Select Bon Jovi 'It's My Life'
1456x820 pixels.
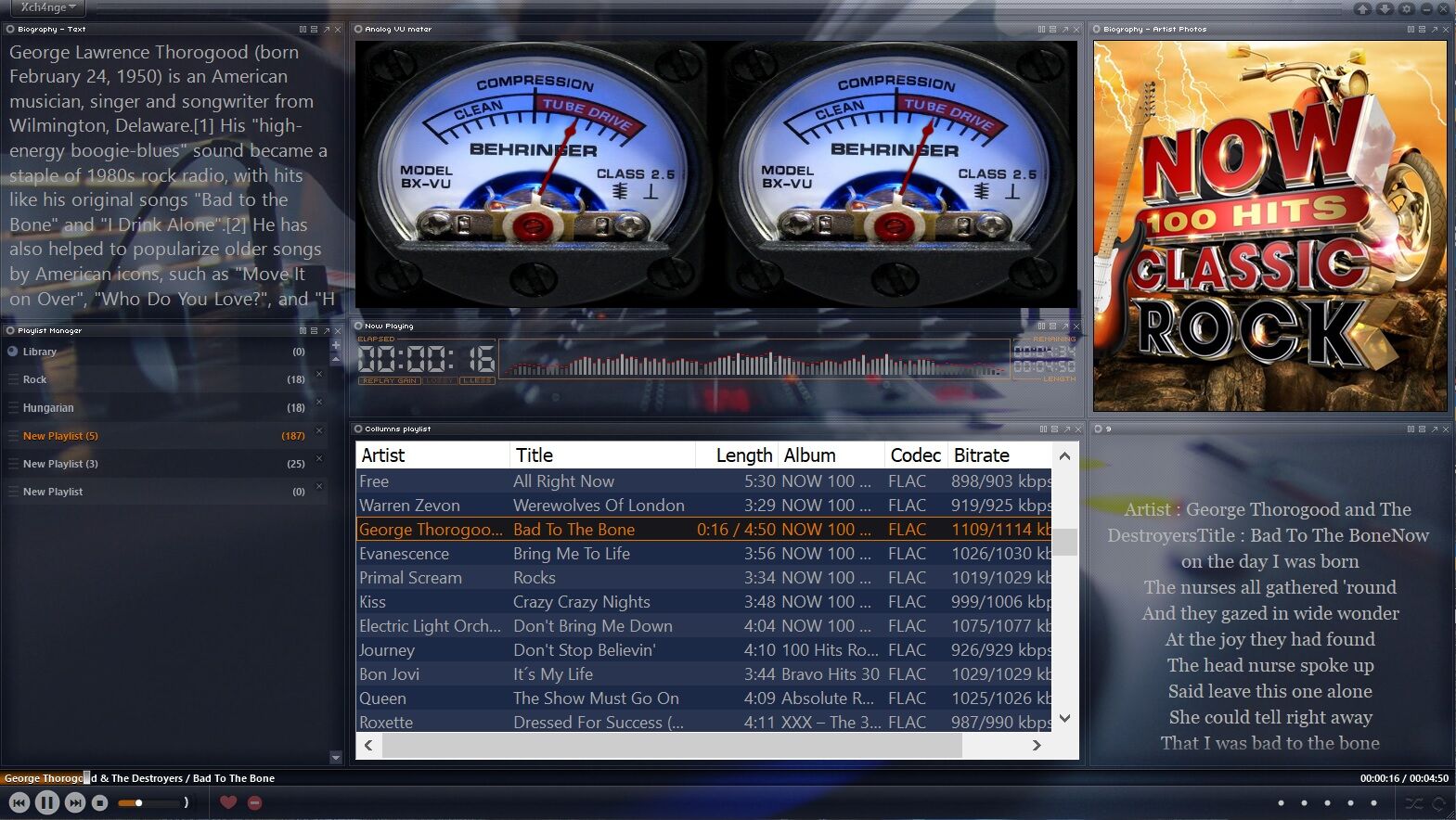(x=704, y=674)
